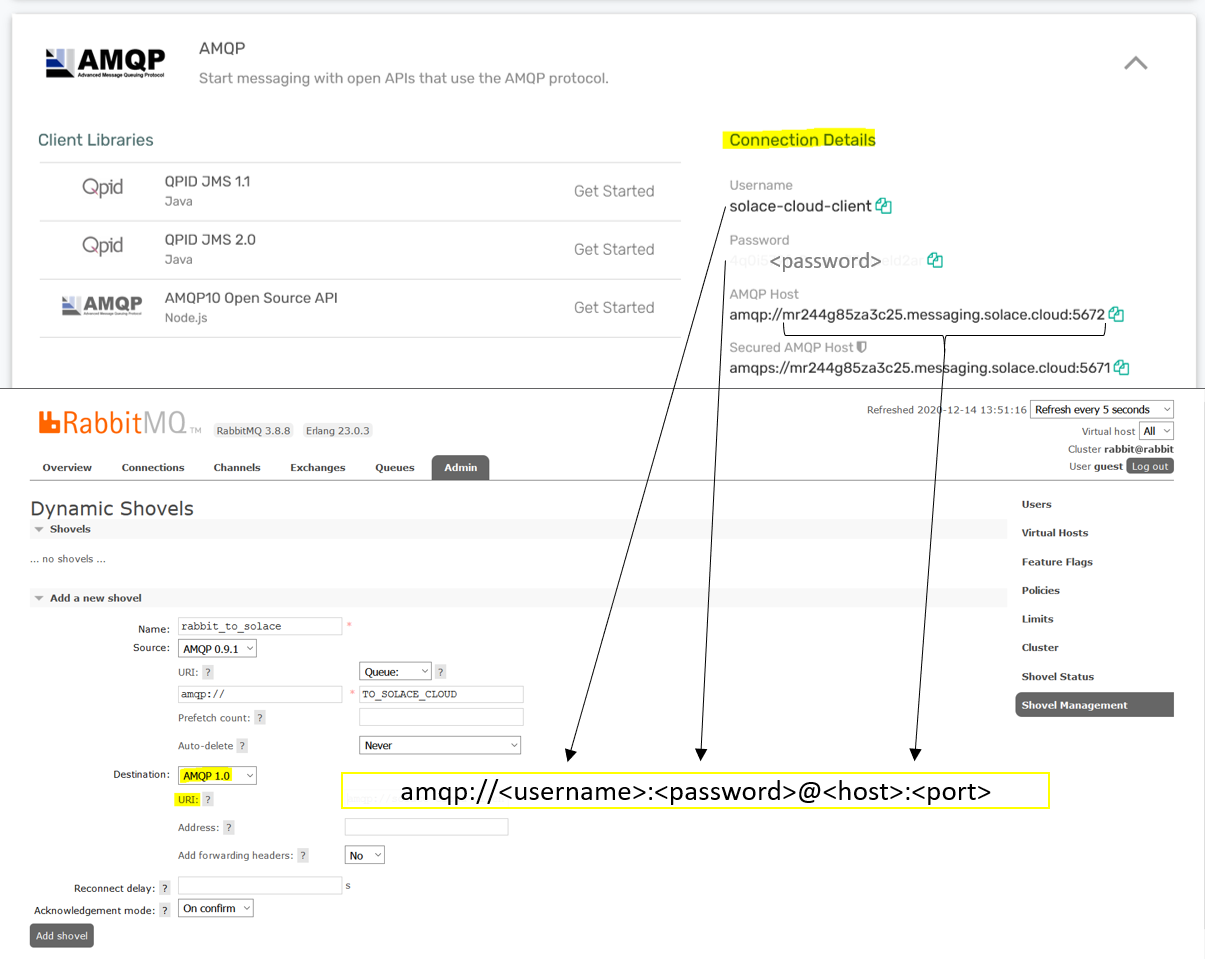Open the Connections tab
1205x959 pixels.
[x=153, y=467]
